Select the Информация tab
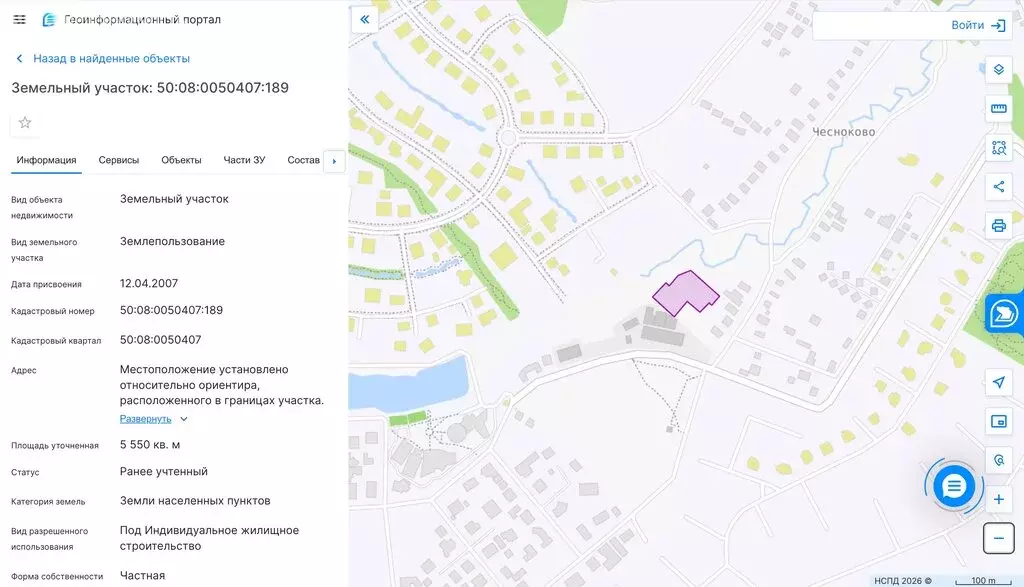Screen dimensions: 1024x587 (x=46, y=160)
